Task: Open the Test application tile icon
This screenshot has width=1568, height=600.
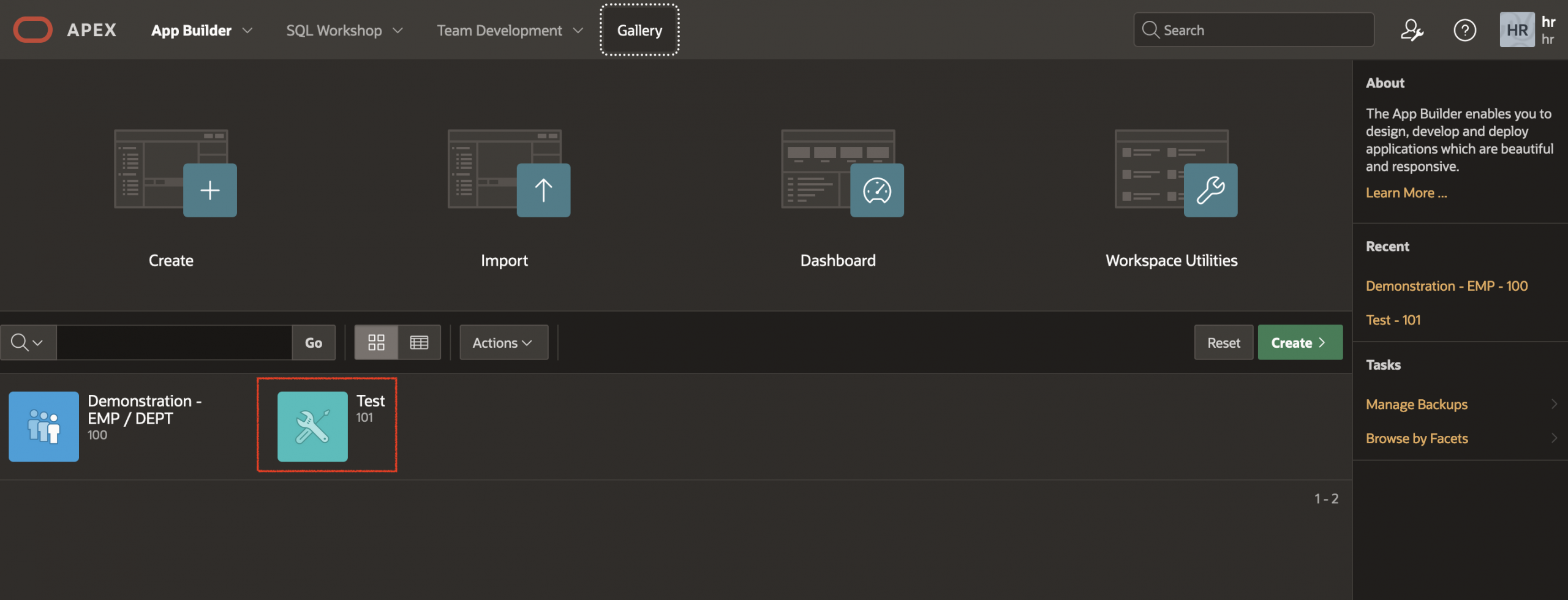Action: [x=312, y=426]
